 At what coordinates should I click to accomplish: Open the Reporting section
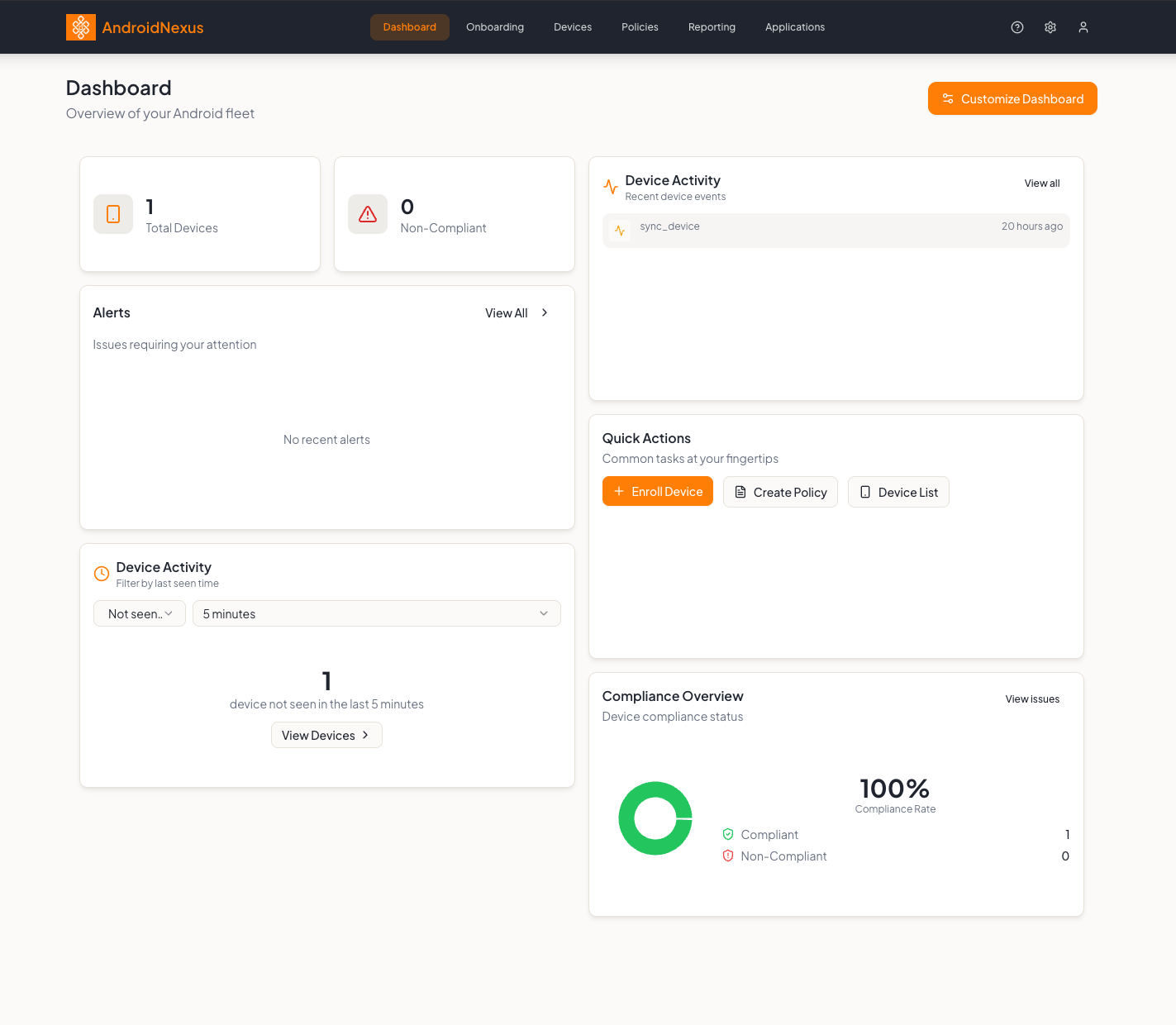(x=711, y=26)
